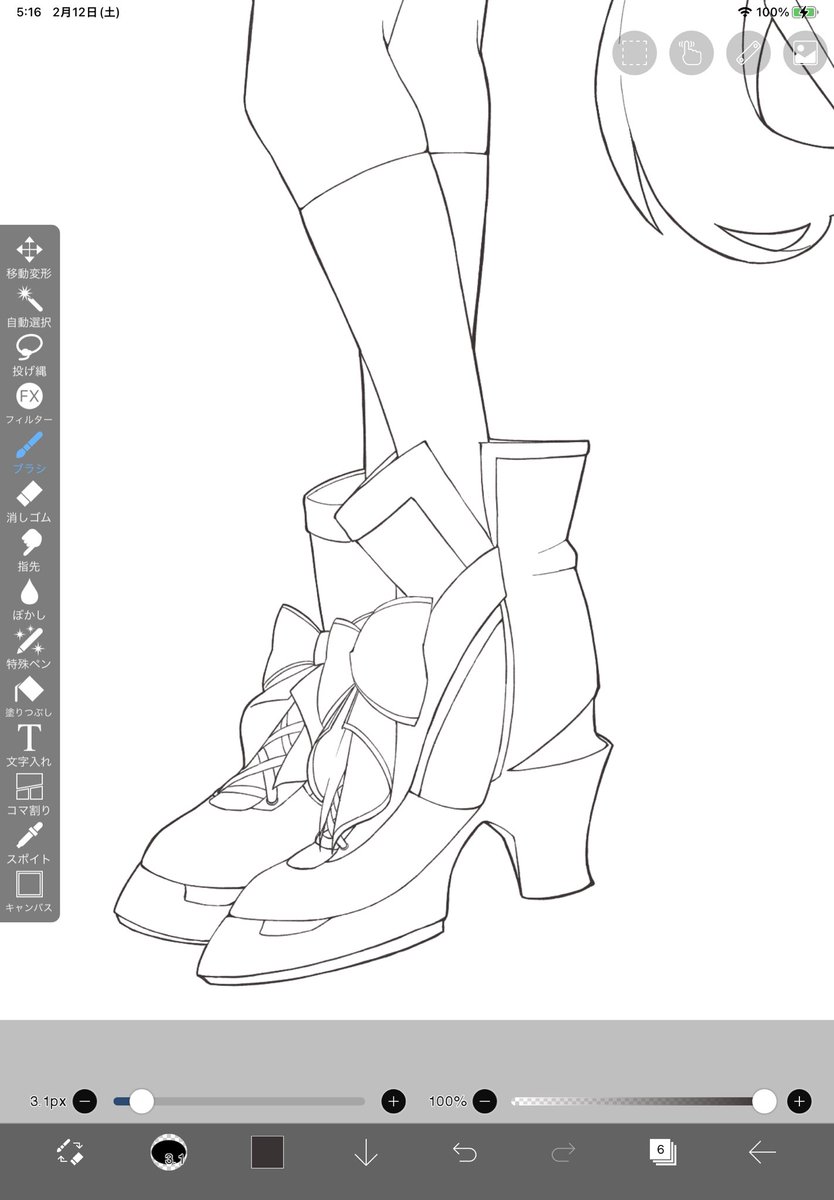The image size is (834, 1200).
Task: Open the dark current color swatch
Action: point(267,1152)
